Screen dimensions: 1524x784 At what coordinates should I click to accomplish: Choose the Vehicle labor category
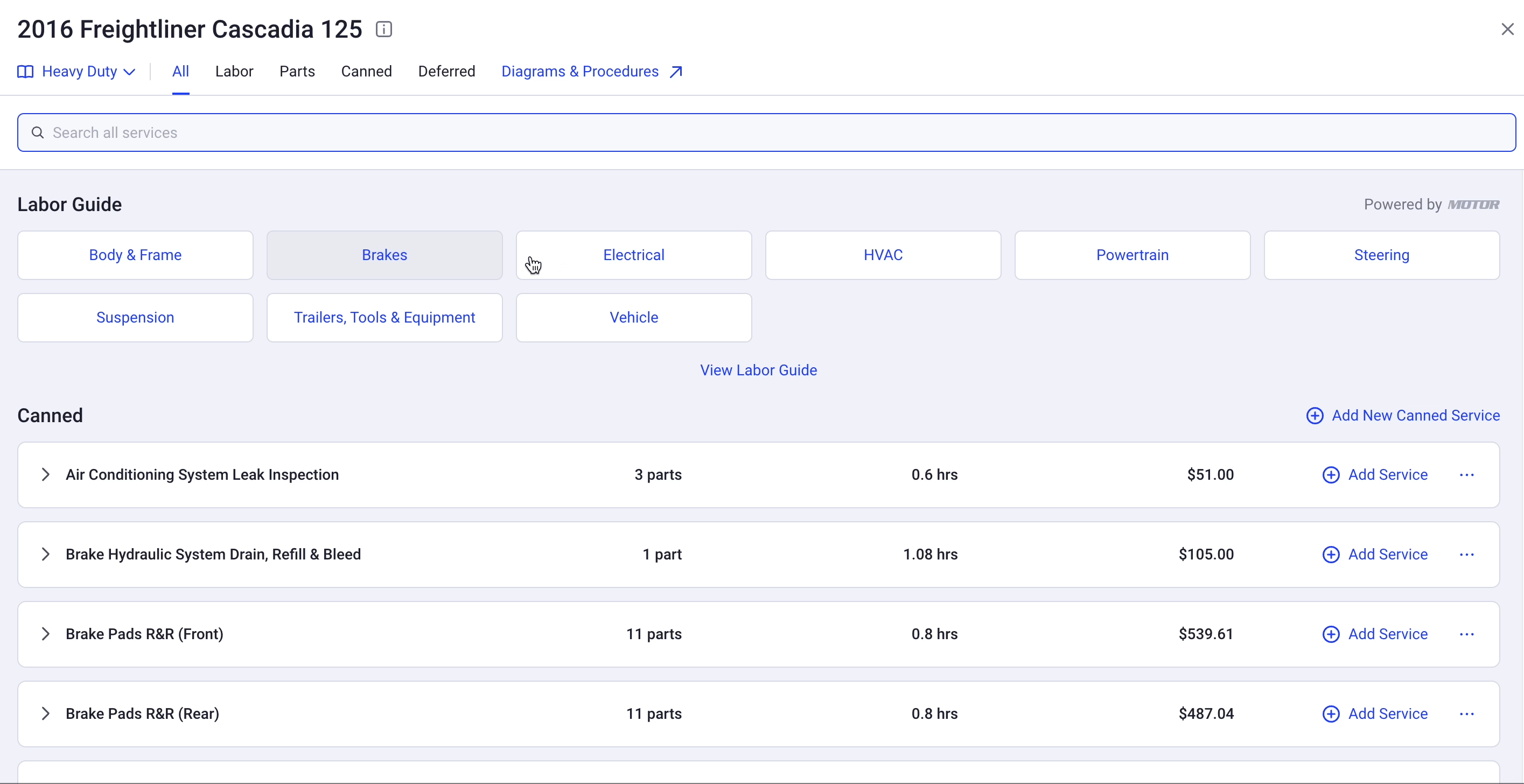[634, 318]
